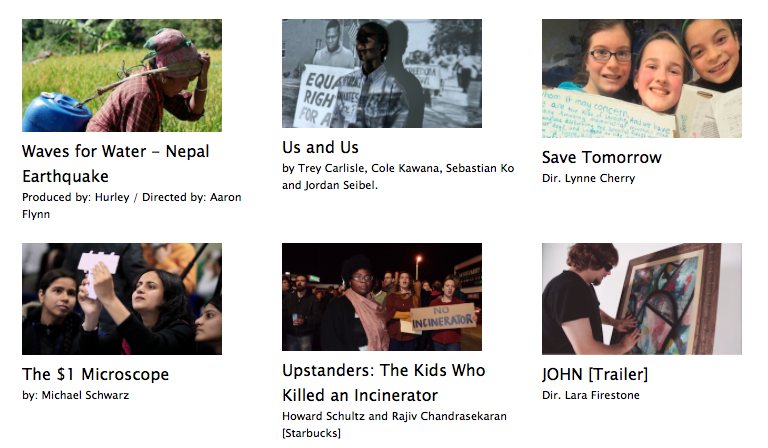Open the Save Tomorrow thumbnail with three girls
Image resolution: width=768 pixels, height=448 pixels.
[642, 78]
